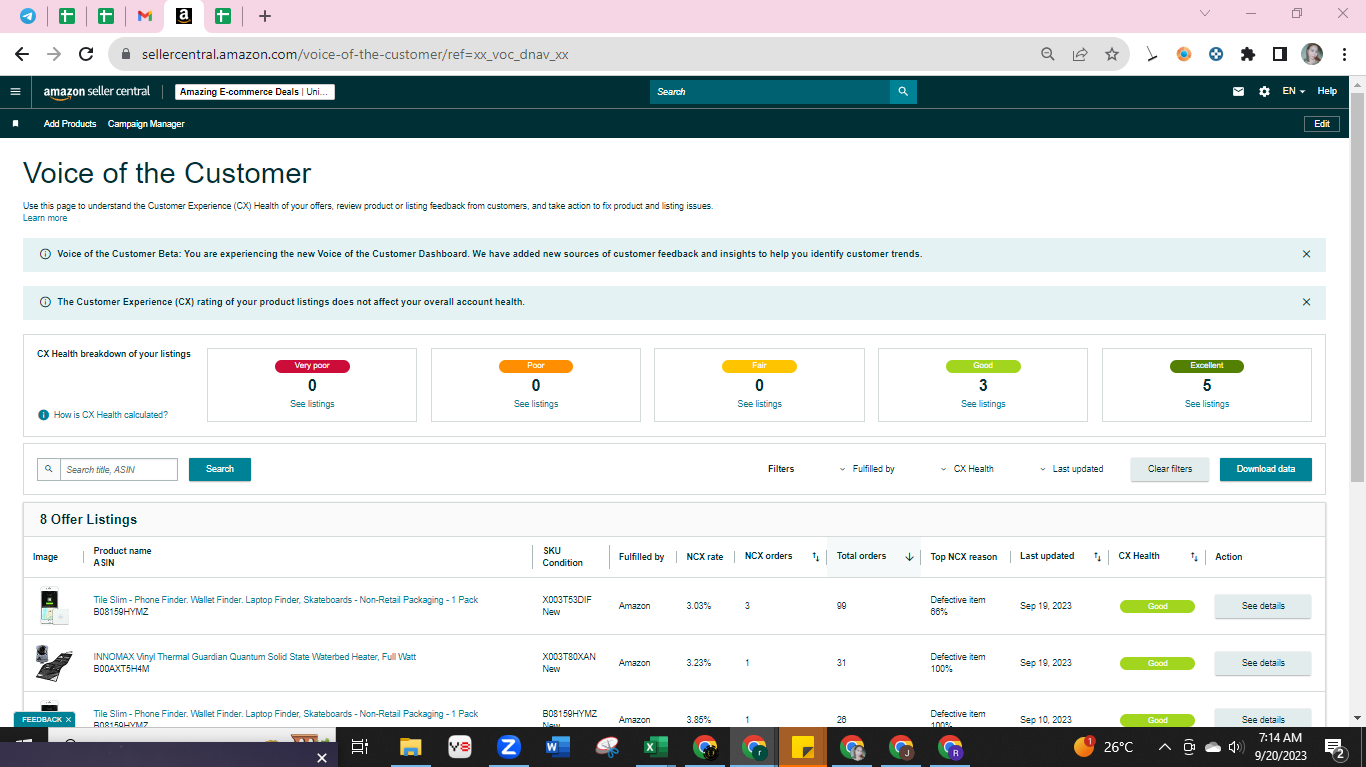See listings under Very poor
Image resolution: width=1366 pixels, height=767 pixels.
pyautogui.click(x=312, y=404)
